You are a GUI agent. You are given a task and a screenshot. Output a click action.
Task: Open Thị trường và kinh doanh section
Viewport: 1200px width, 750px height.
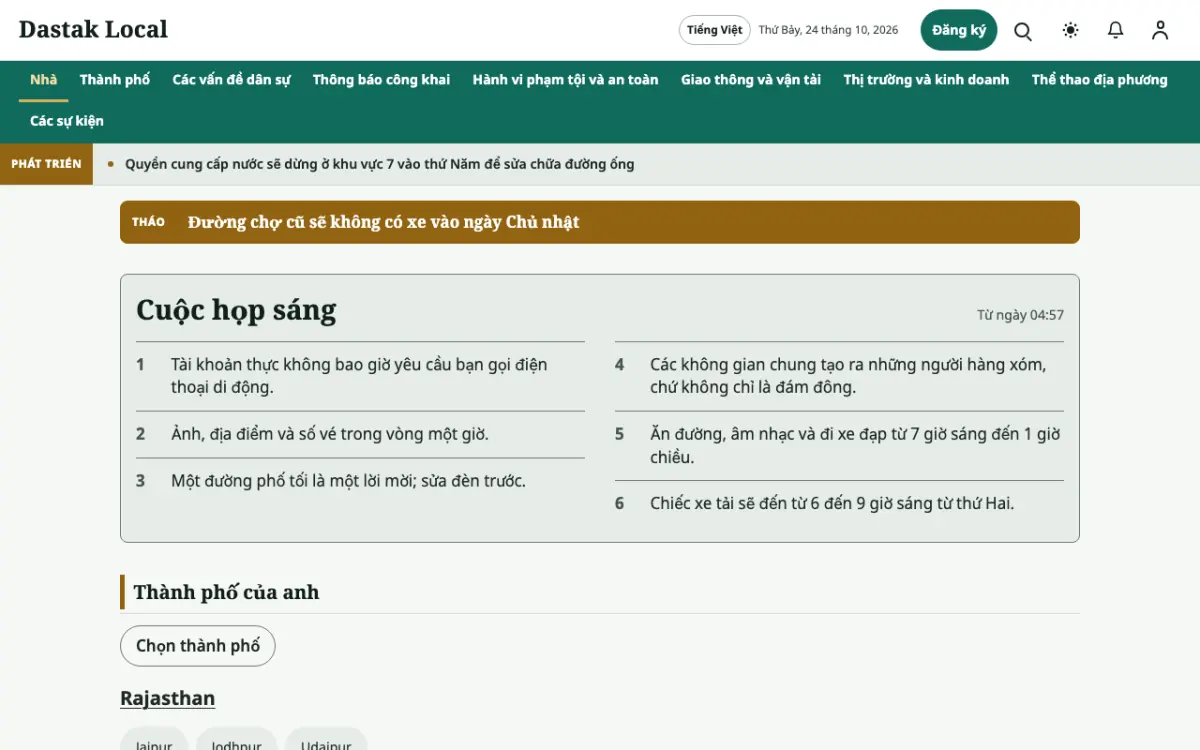click(x=926, y=80)
